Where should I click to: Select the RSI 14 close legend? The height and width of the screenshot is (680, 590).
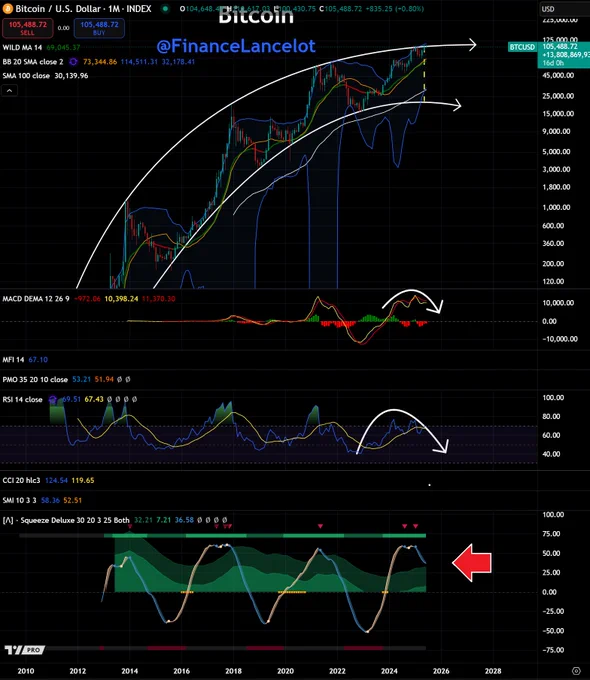23,399
